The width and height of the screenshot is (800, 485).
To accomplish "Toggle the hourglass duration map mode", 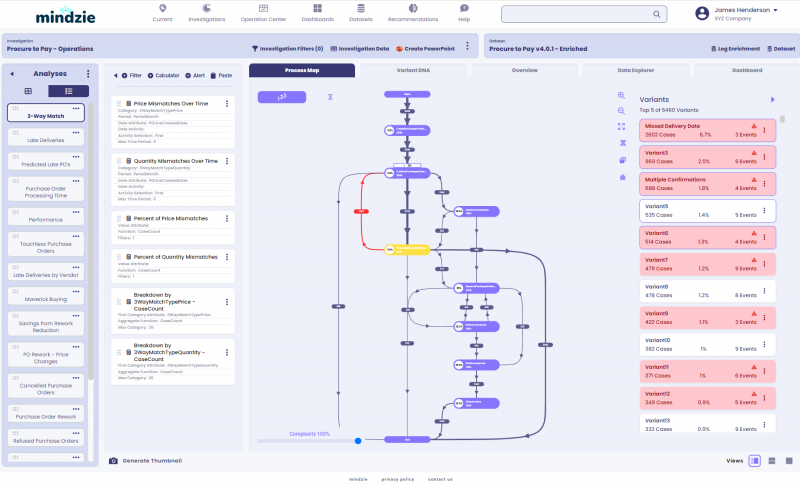I will (330, 97).
